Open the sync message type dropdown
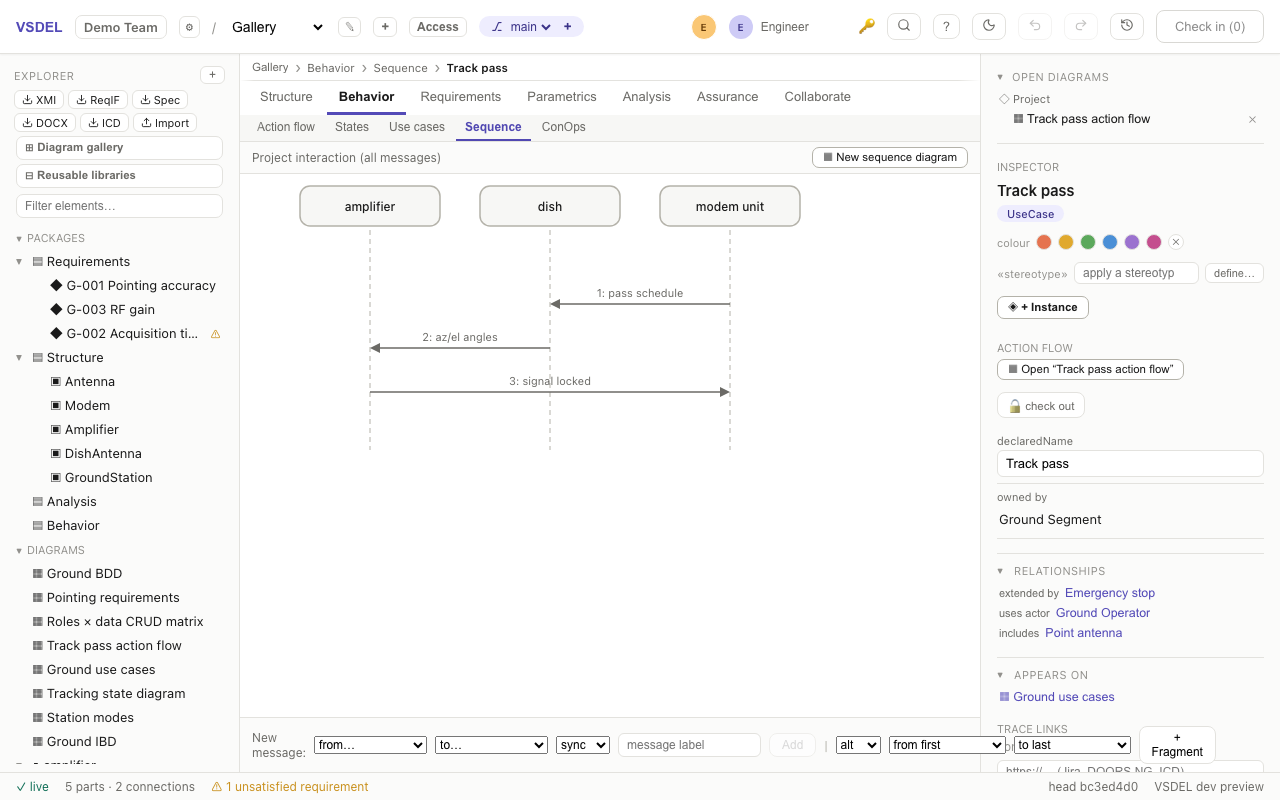1280x800 pixels. point(583,745)
